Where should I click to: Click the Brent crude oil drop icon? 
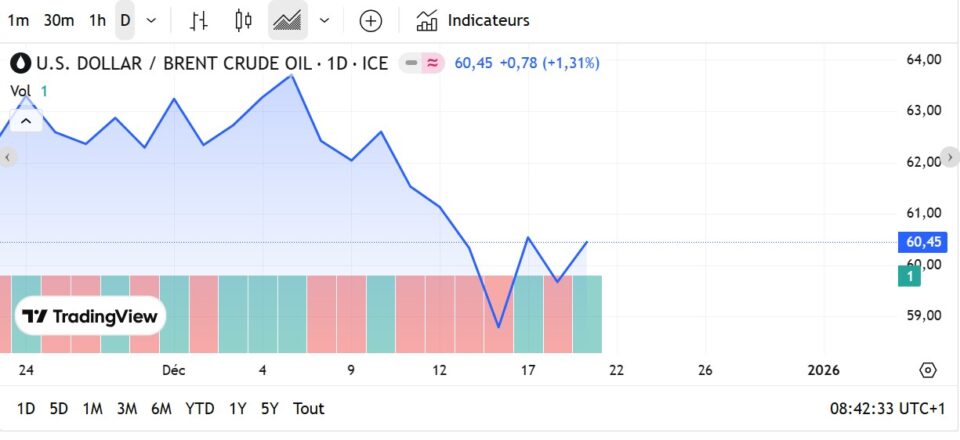click(20, 63)
